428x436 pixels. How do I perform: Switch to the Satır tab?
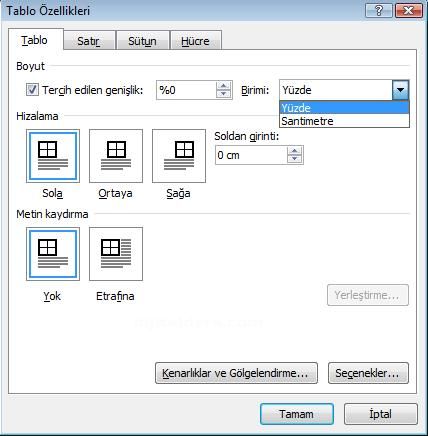pos(89,41)
